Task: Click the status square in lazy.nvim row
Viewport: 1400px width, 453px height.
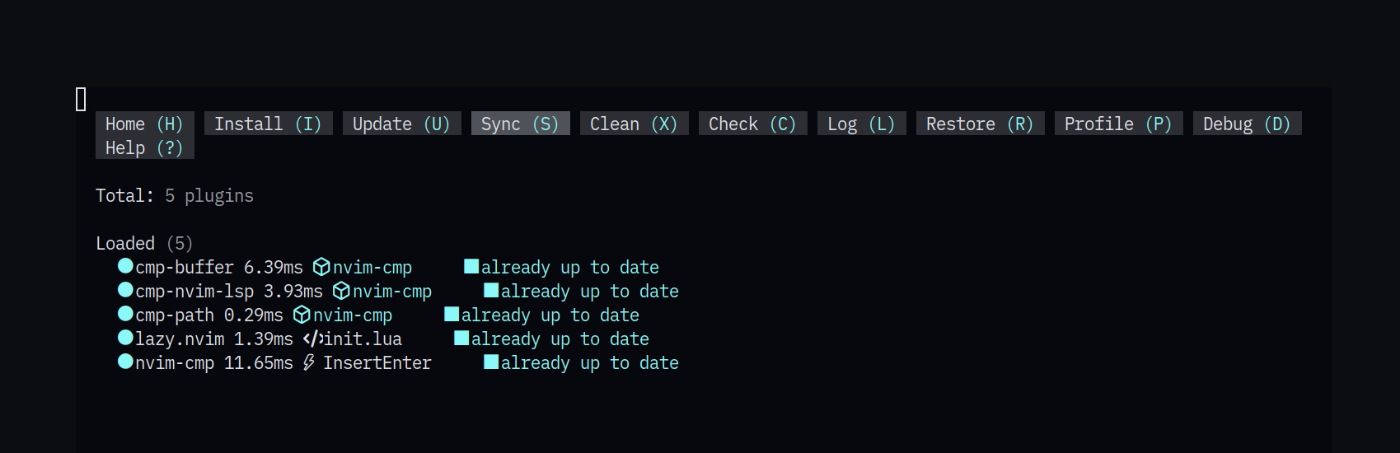Action: (461, 338)
